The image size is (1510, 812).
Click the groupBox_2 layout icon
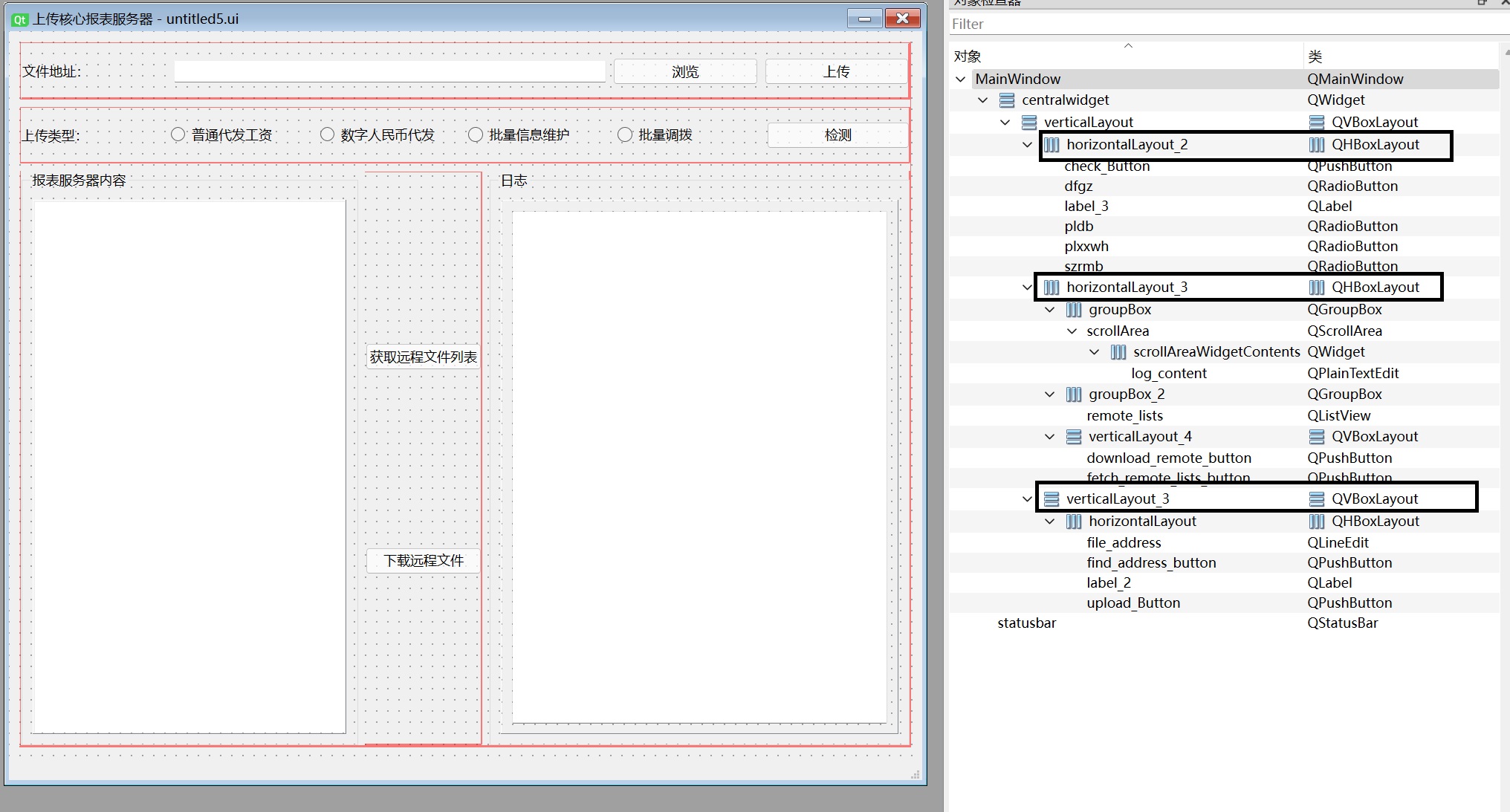point(1074,394)
